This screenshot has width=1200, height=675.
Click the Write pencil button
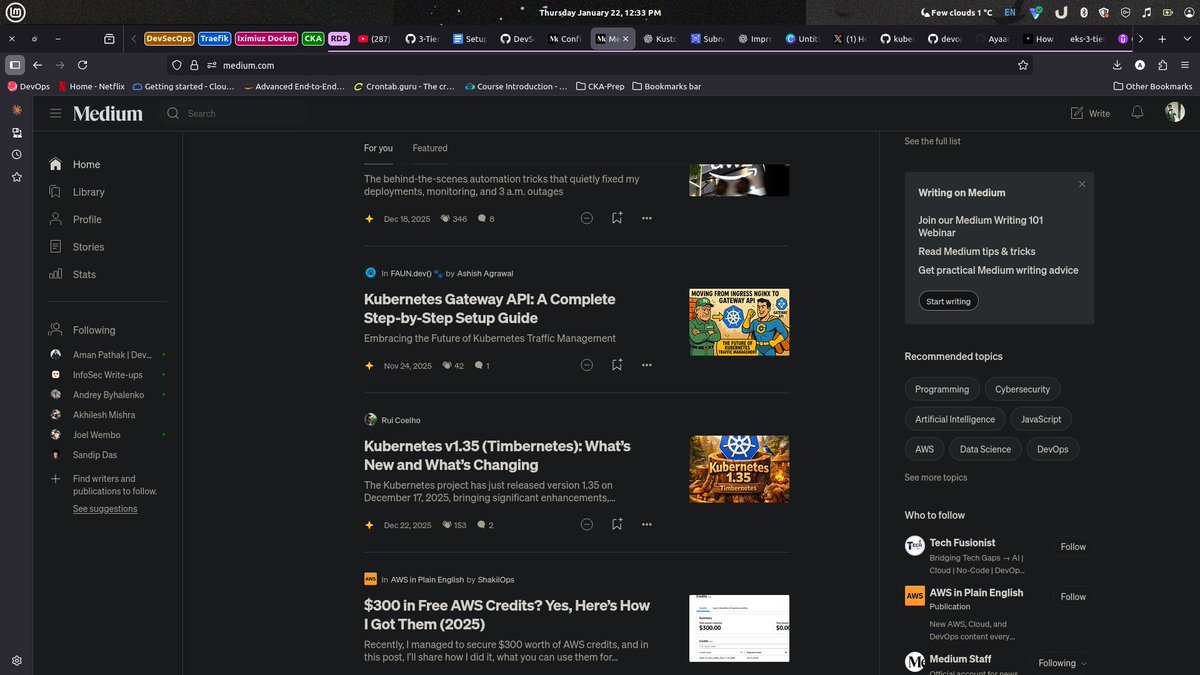1090,113
